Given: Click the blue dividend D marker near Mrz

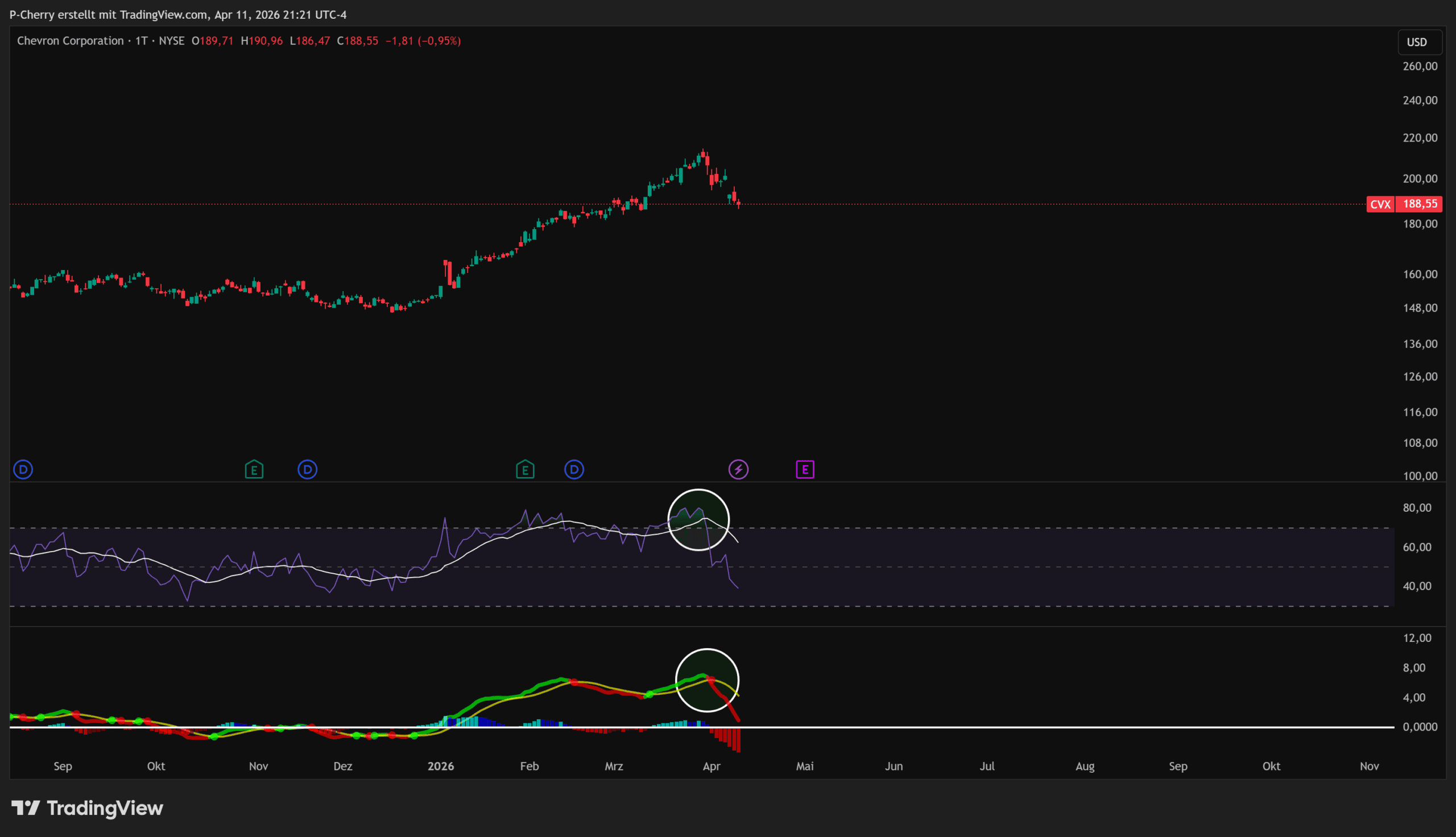Looking at the screenshot, I should 574,470.
